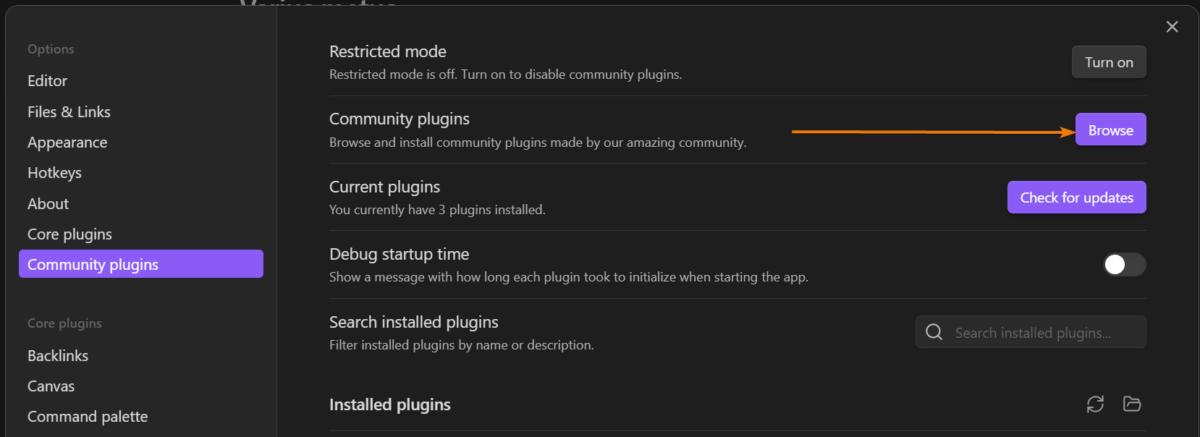The width and height of the screenshot is (1200, 437).
Task: Switch to Core plugins tab
Action: 70,234
